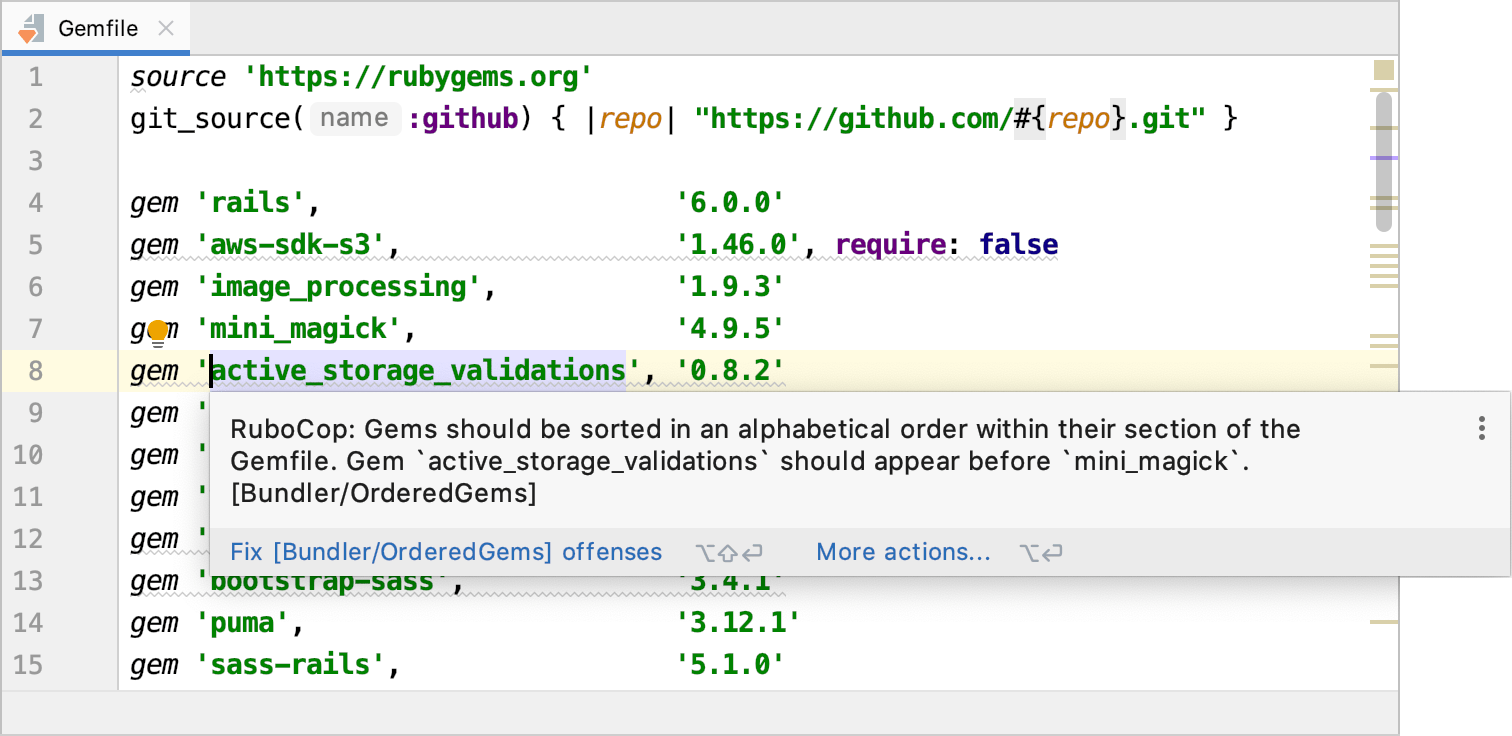Open the More actions... link
The height and width of the screenshot is (736, 1512).
(x=903, y=552)
